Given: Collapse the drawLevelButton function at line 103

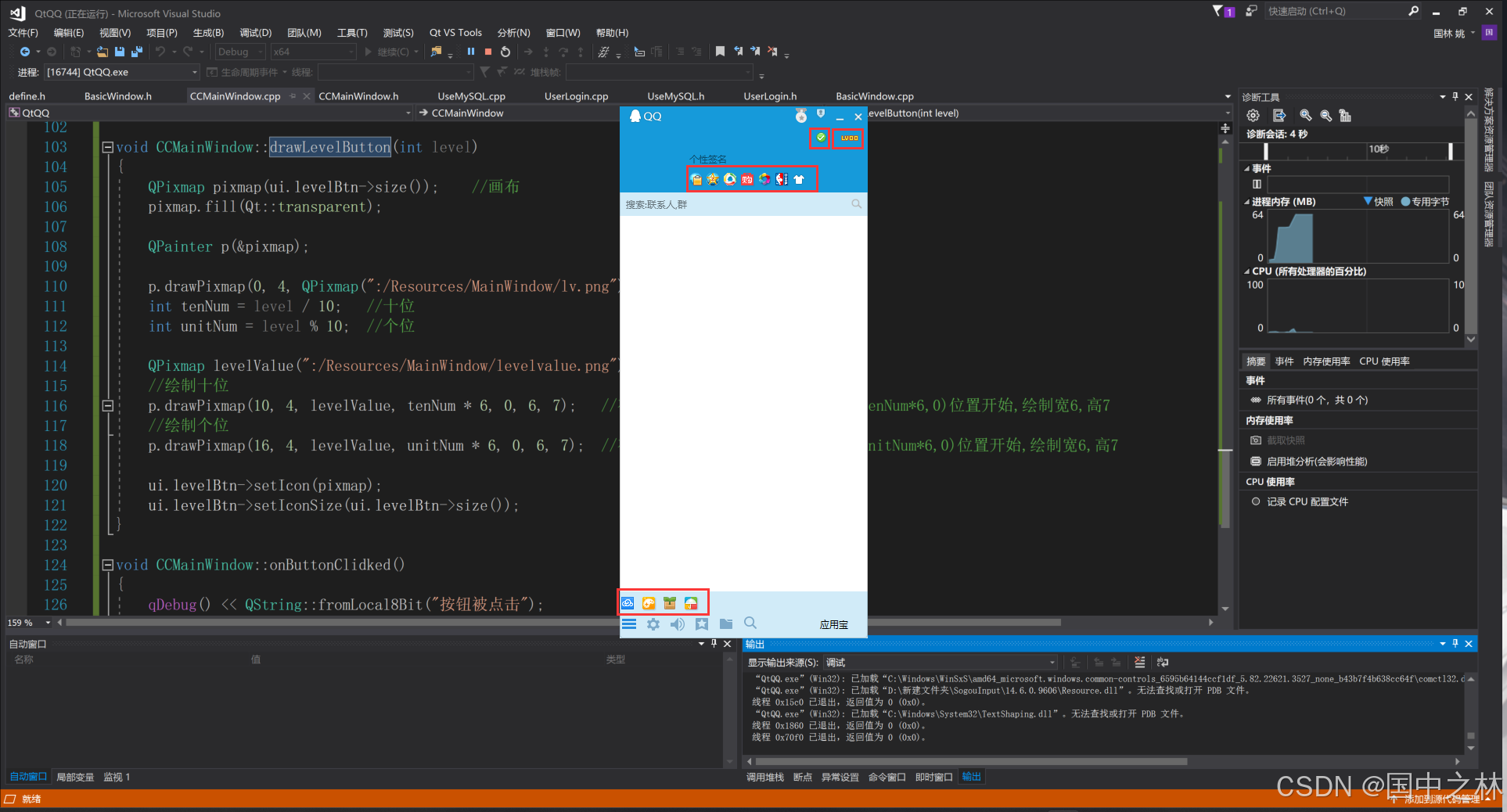Looking at the screenshot, I should (x=108, y=147).
